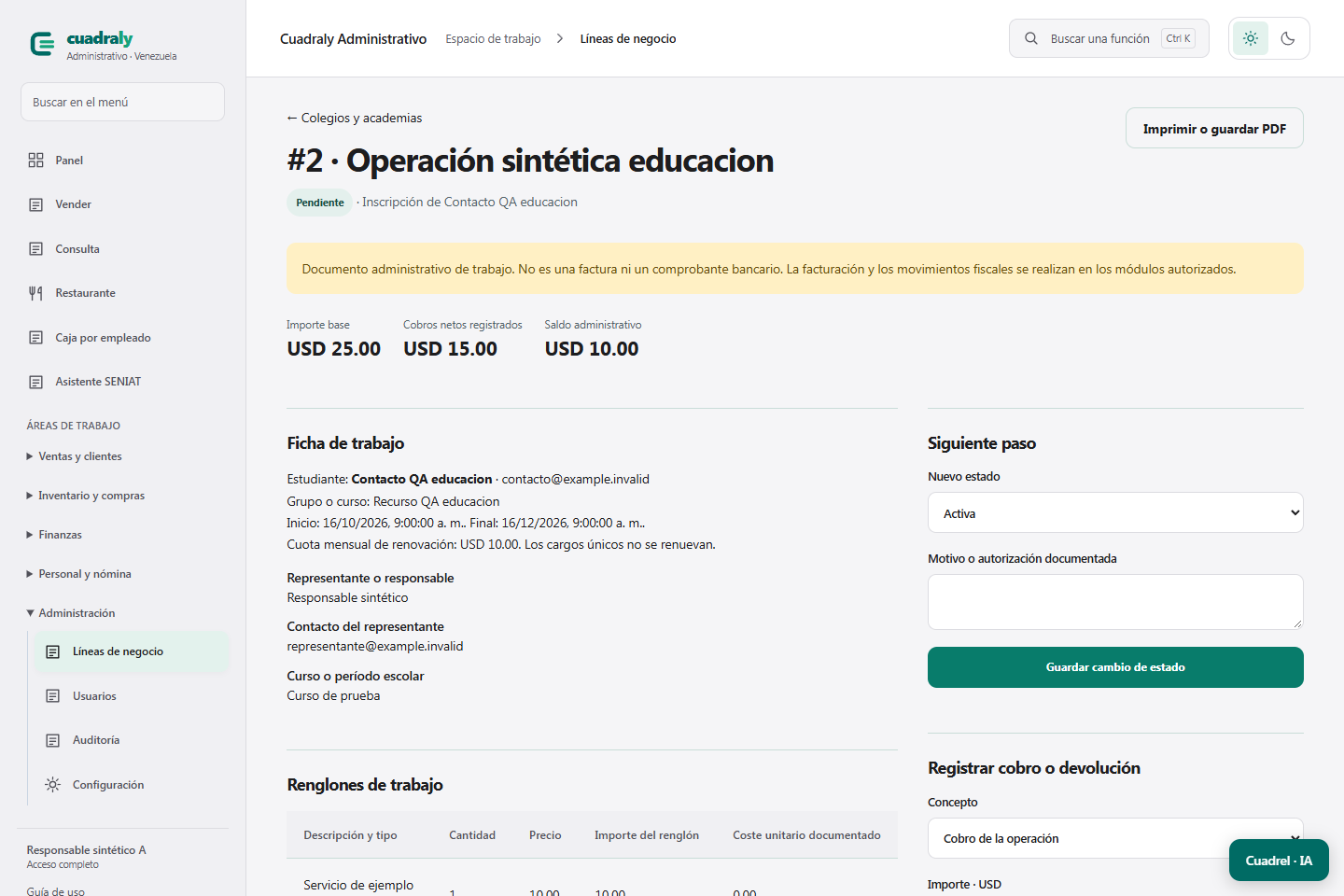1344x896 pixels.
Task: Open the Cuadrel · IA assistant button
Action: point(1279,860)
